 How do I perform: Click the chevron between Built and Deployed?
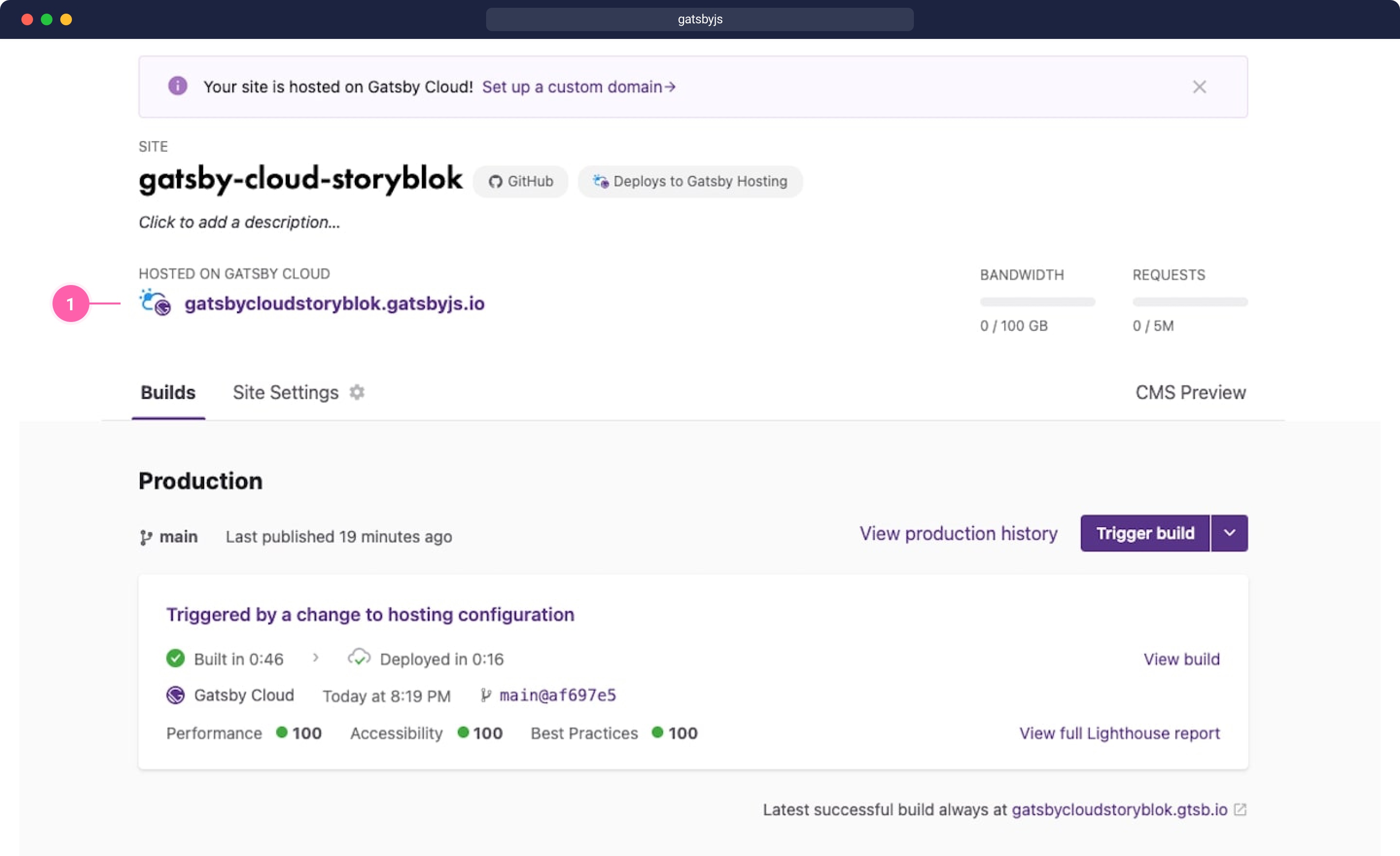(x=316, y=658)
